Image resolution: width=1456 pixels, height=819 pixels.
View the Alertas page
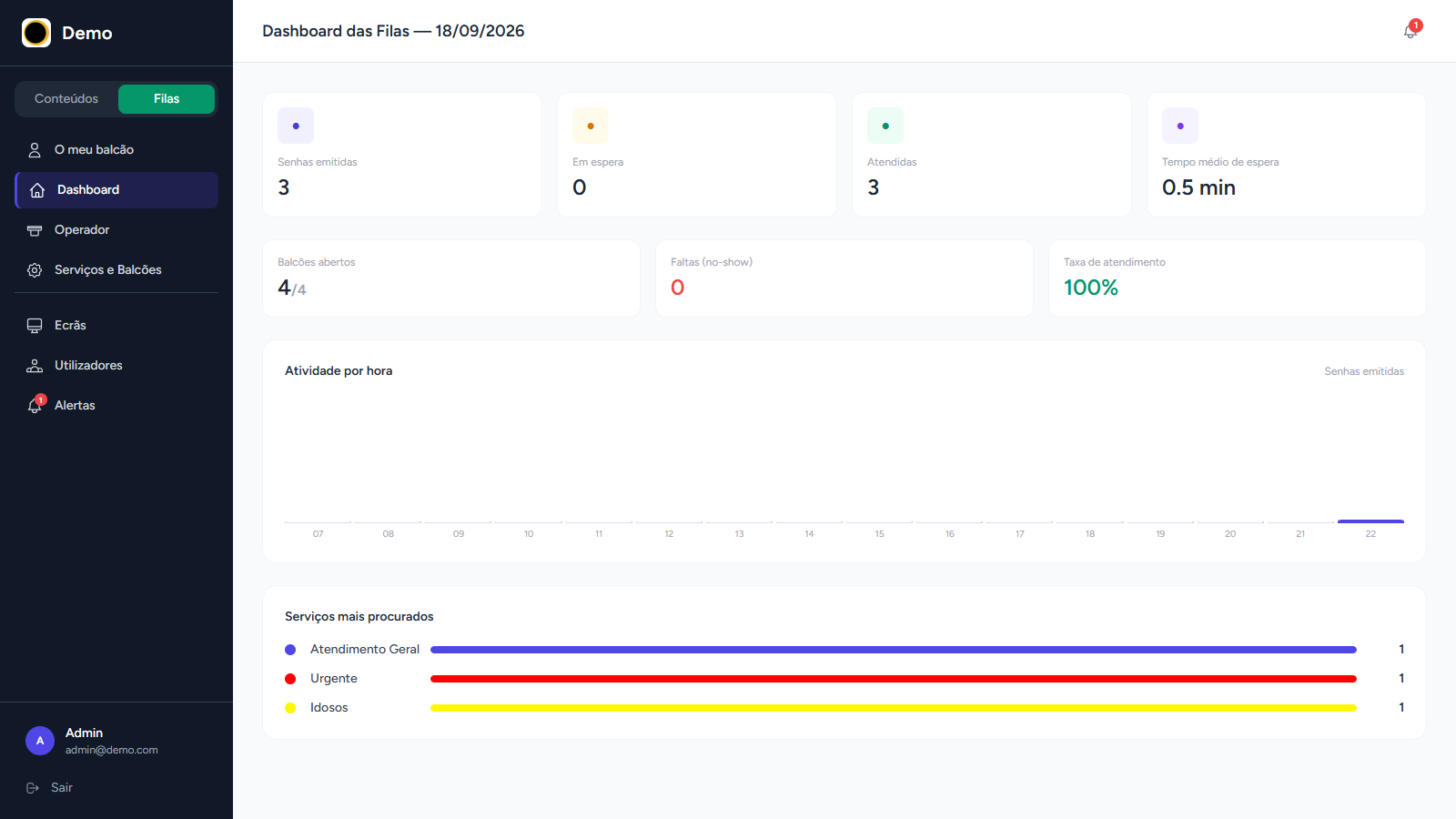(116, 406)
